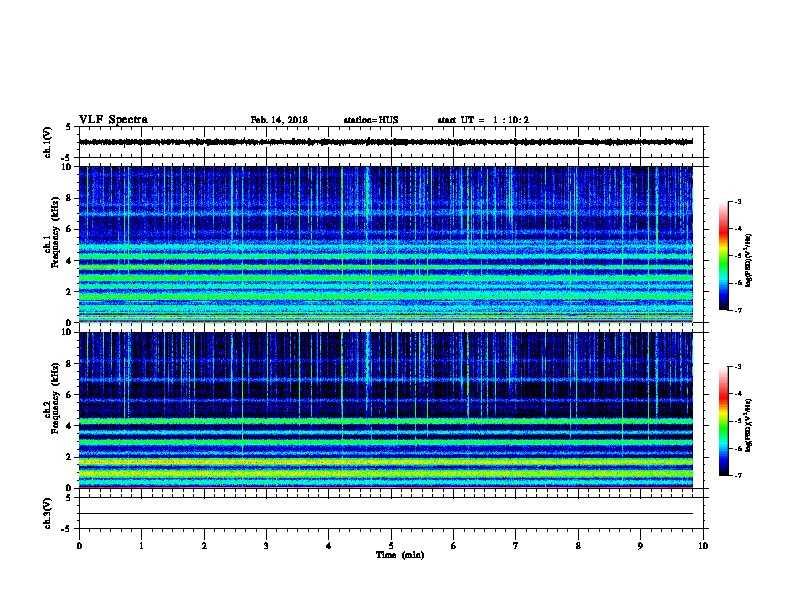Screen dimensions: 792x612
Task: Click the "station=HUS" label
Action: pos(371,120)
